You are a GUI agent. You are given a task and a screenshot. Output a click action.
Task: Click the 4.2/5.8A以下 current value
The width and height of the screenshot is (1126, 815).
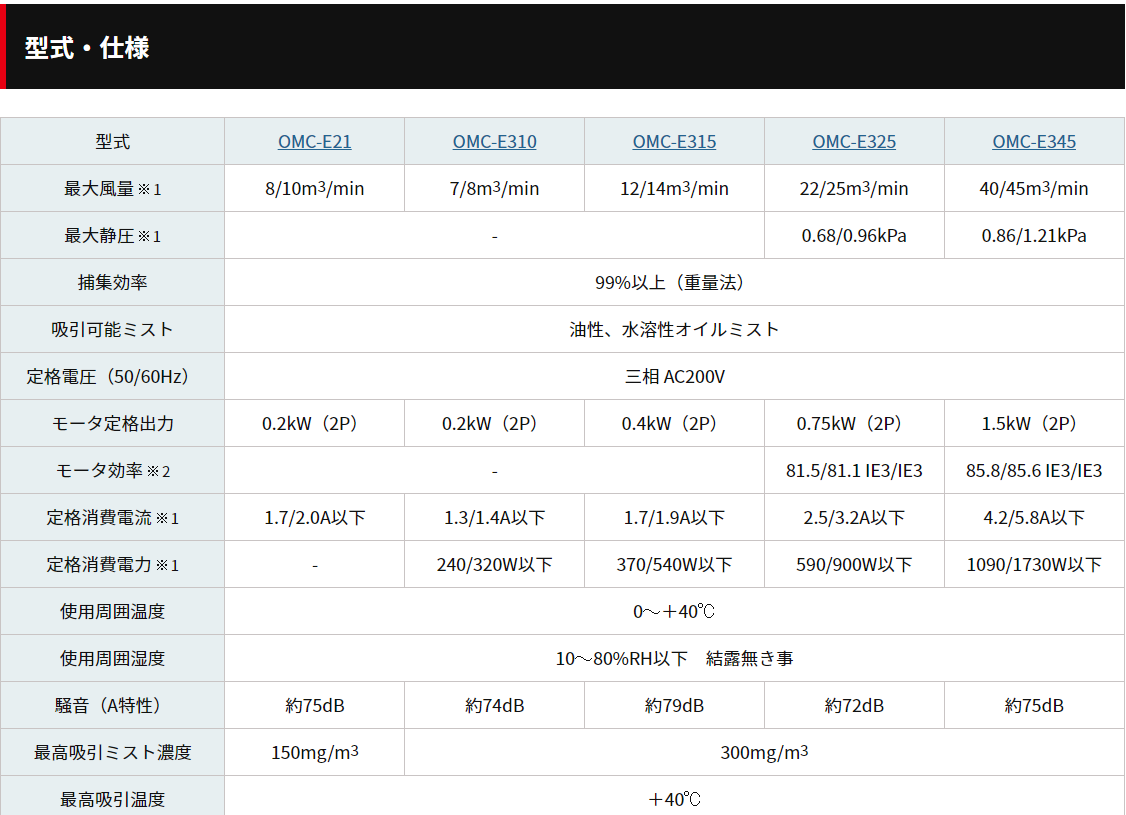coord(1034,518)
